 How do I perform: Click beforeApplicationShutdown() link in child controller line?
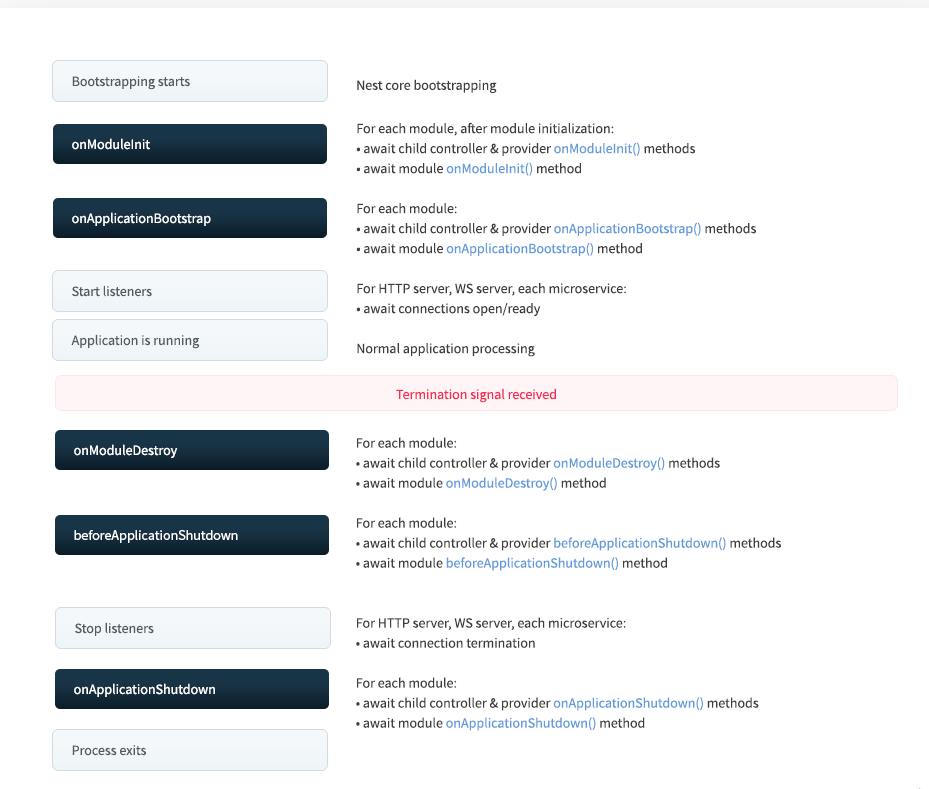pyautogui.click(x=639, y=543)
